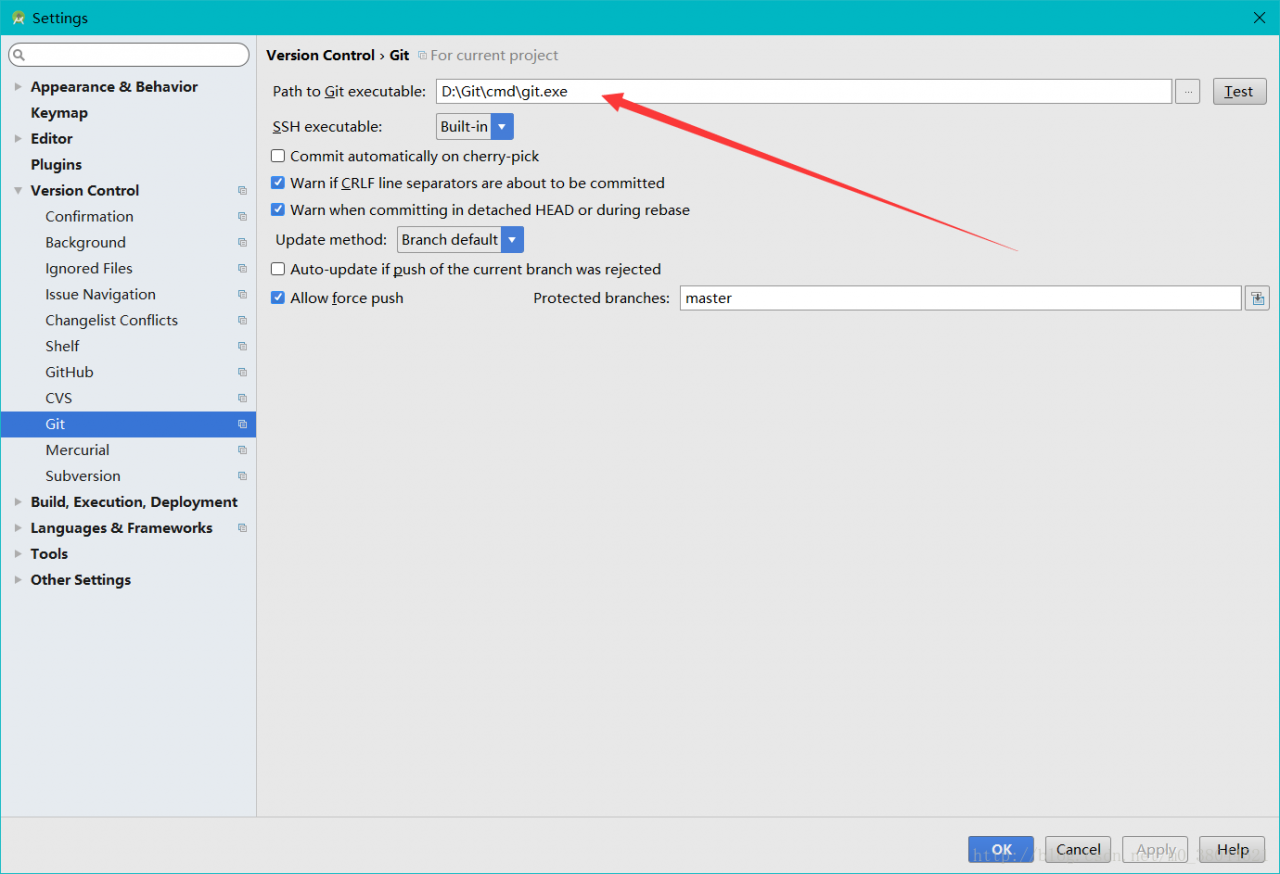Select Plugins in the settings tree
Viewport: 1280px width, 874px height.
click(56, 165)
